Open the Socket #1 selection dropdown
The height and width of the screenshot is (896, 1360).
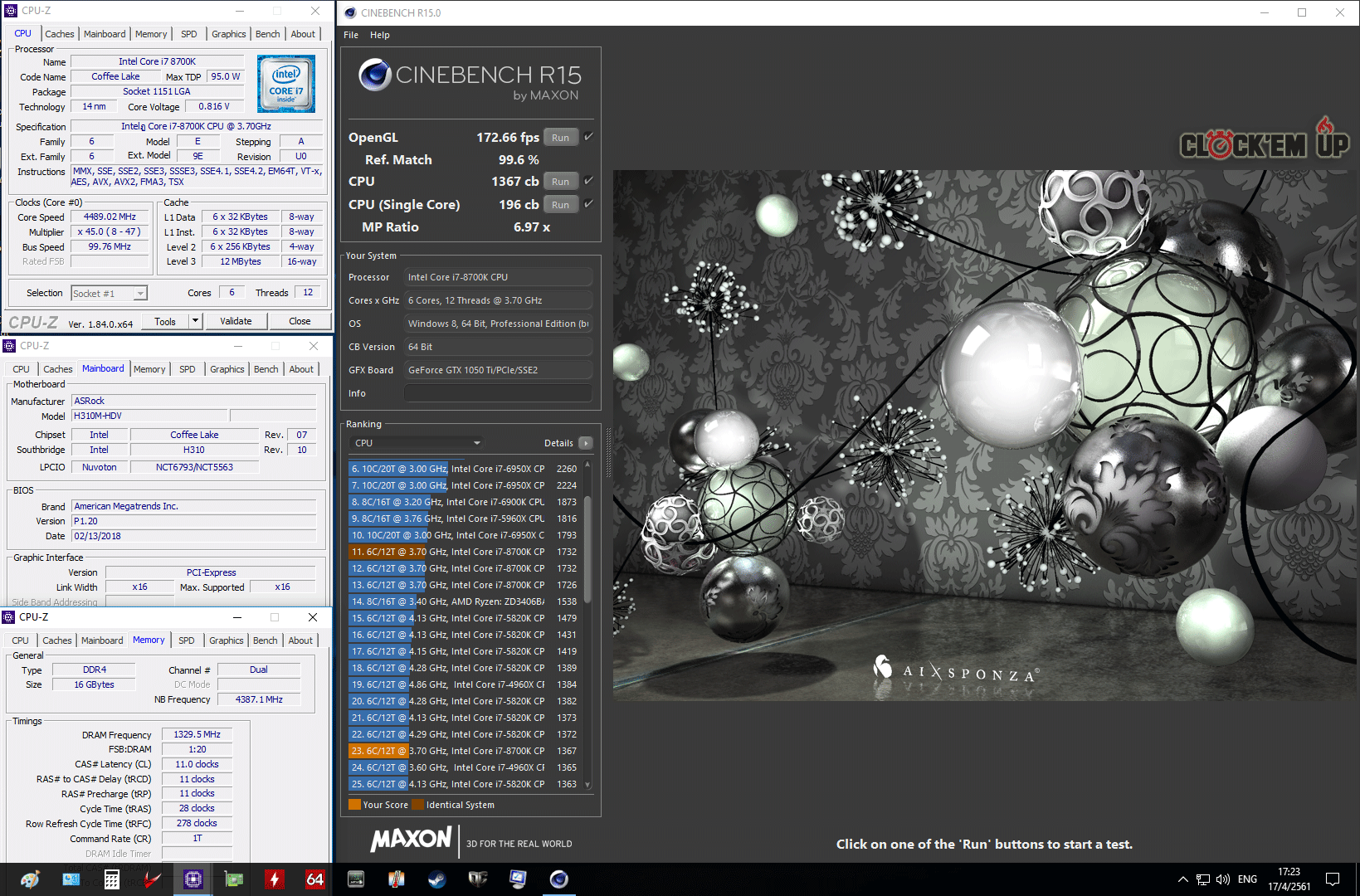point(109,293)
